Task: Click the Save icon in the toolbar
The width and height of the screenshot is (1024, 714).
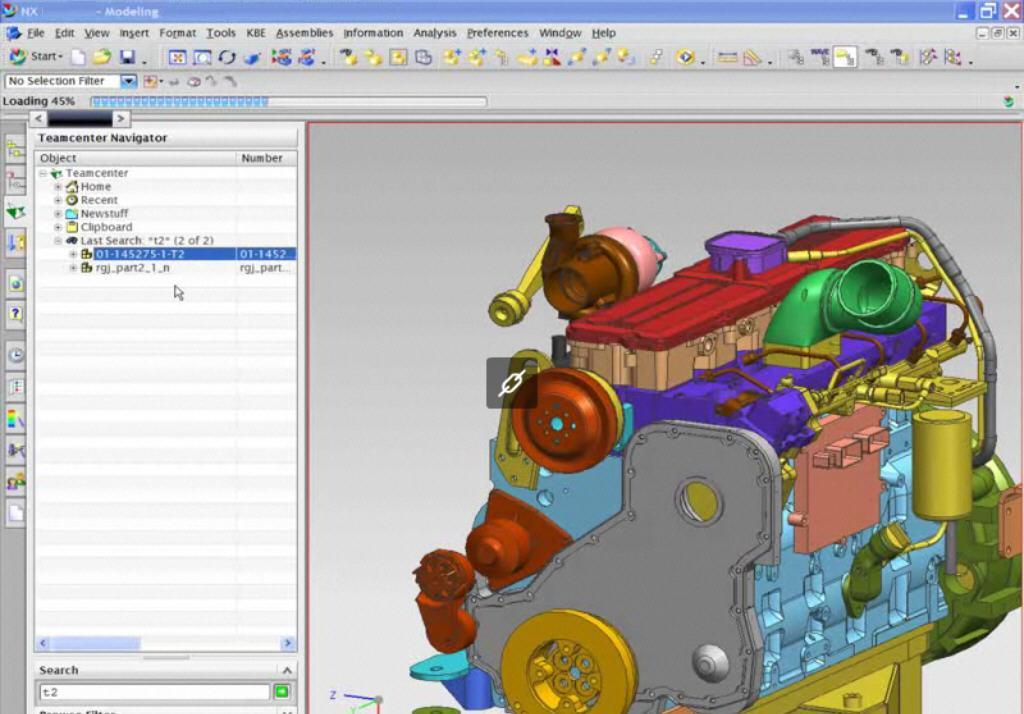Action: pos(127,57)
